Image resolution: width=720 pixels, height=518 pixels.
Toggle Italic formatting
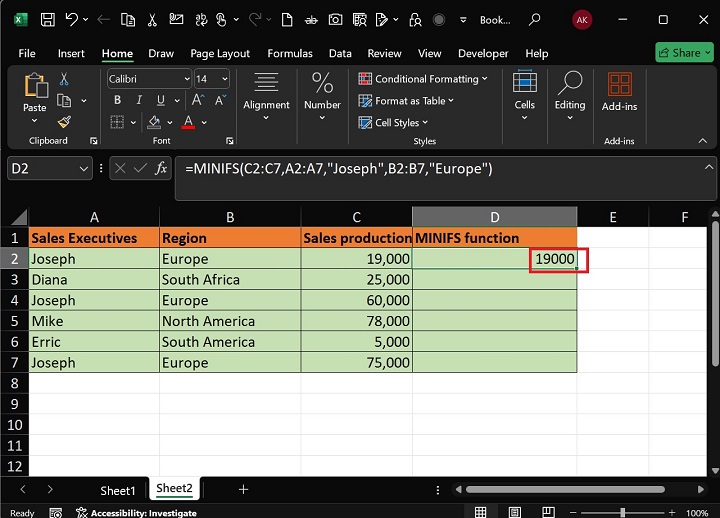[x=136, y=100]
